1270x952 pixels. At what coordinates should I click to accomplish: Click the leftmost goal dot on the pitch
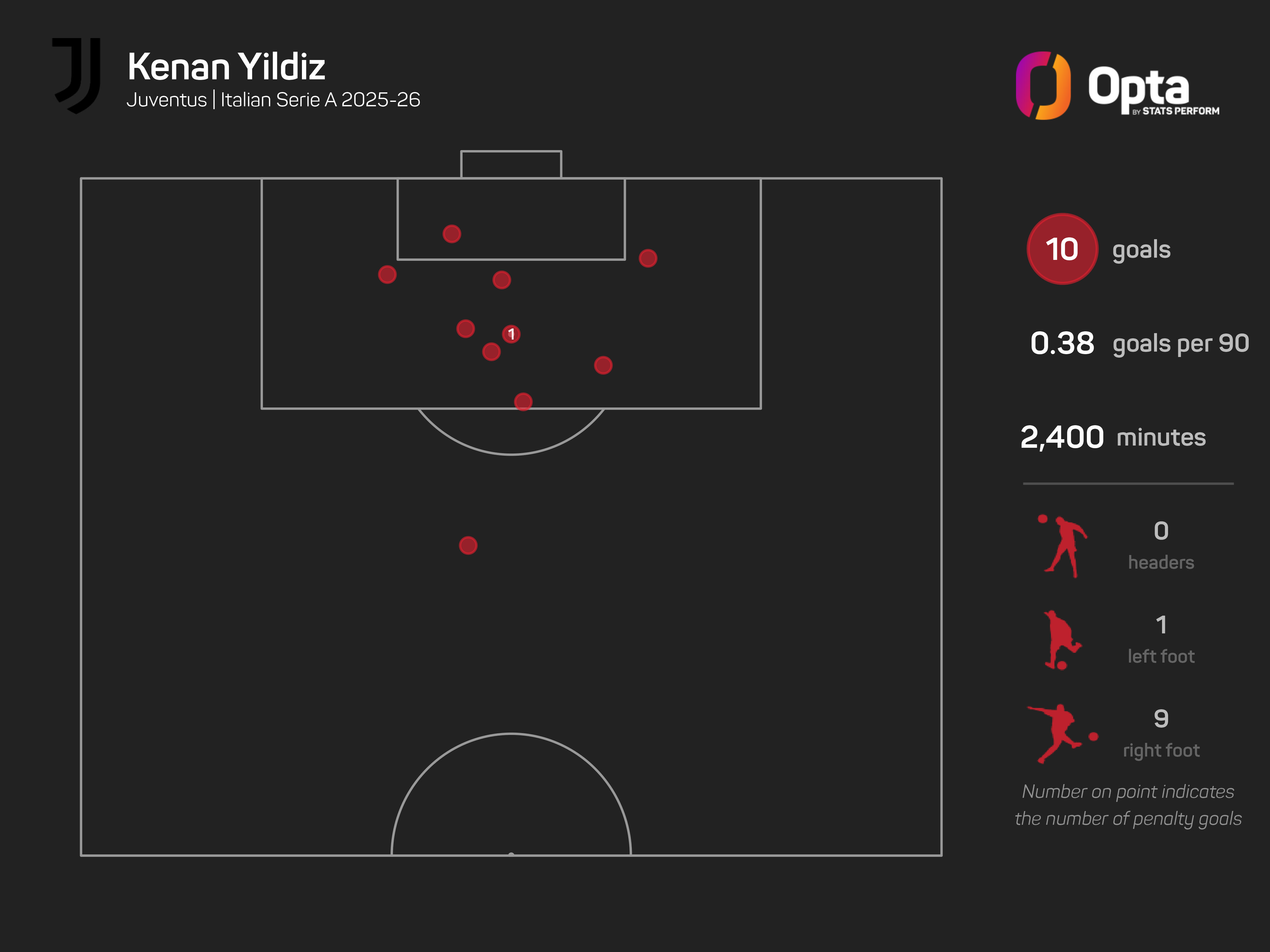pyautogui.click(x=387, y=274)
